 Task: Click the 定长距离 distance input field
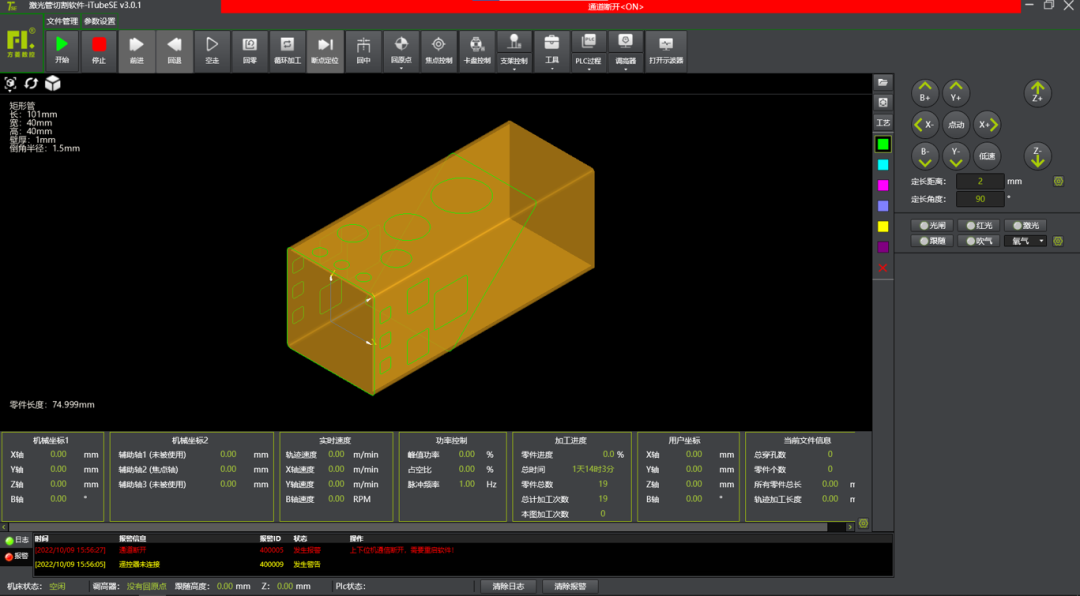point(980,181)
